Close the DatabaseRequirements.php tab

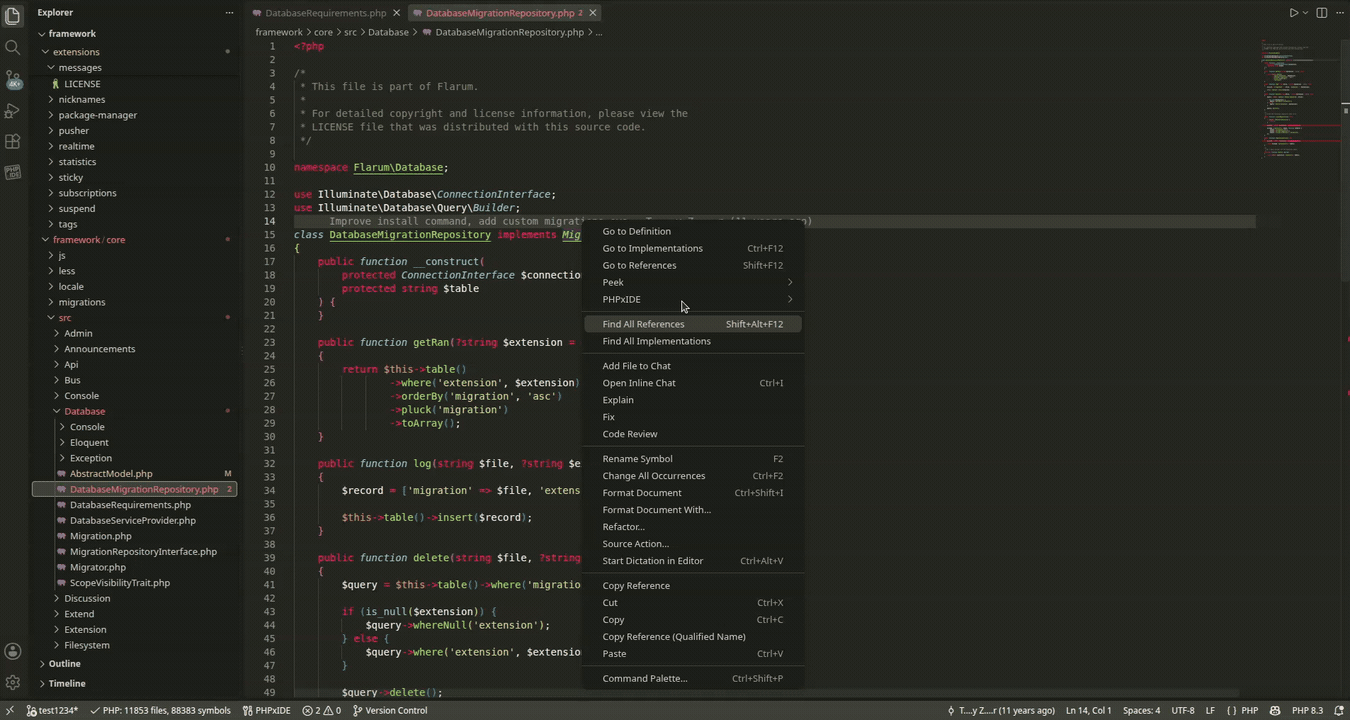(397, 13)
